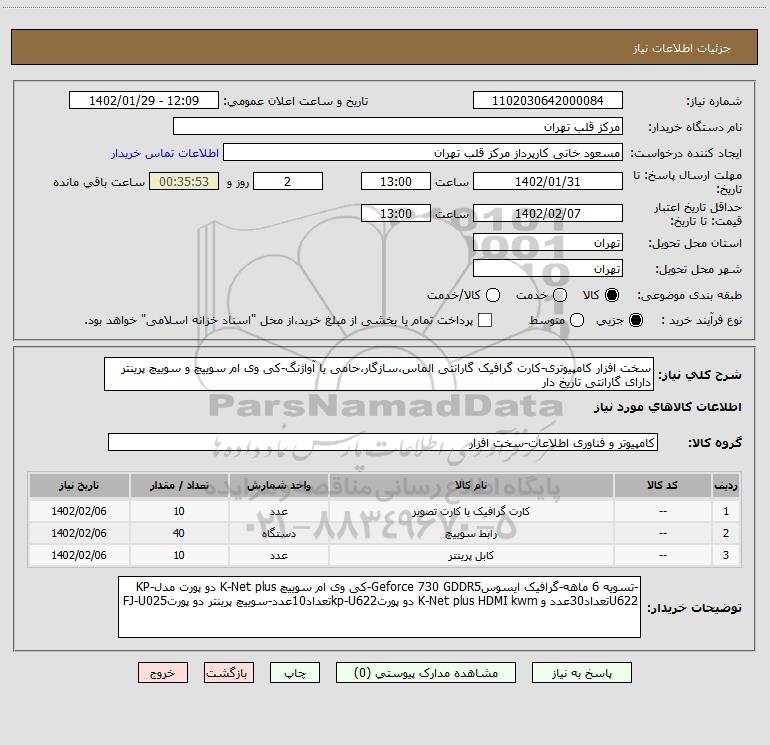
Task: Click unit دستگاه in the switch row
Action: coord(278,534)
